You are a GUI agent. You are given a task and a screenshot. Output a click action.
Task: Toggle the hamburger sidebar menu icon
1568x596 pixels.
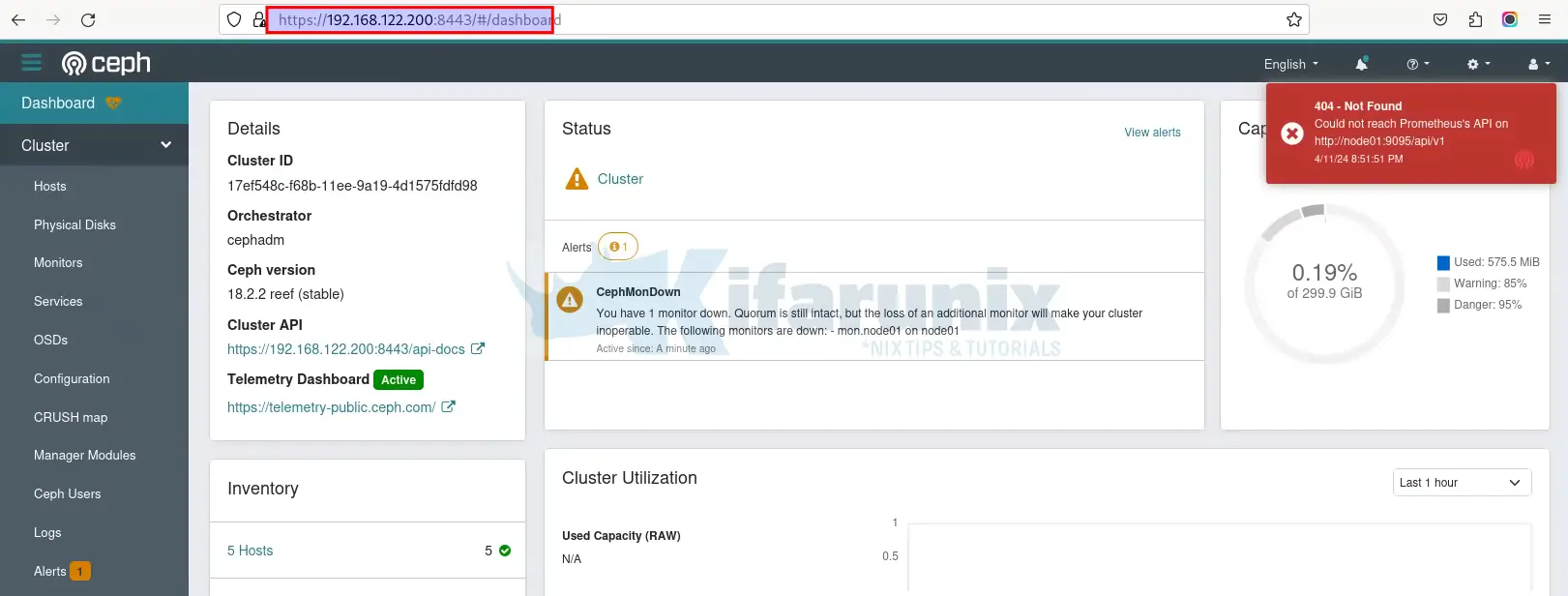pyautogui.click(x=32, y=63)
